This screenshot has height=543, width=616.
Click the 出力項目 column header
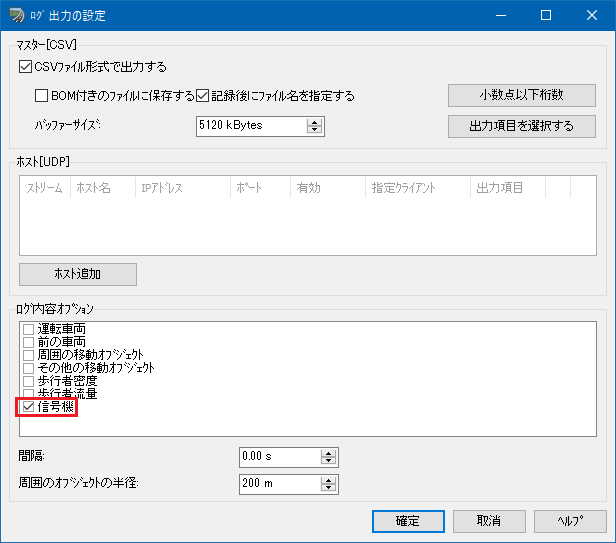[508, 188]
